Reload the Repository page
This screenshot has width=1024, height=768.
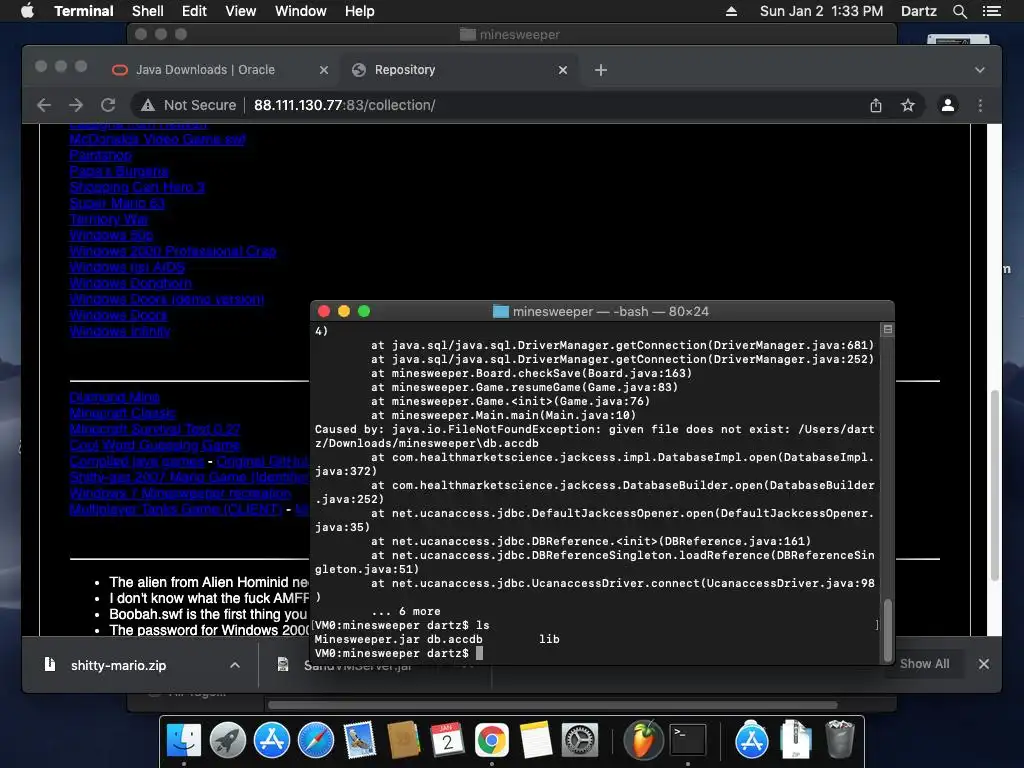click(x=108, y=105)
